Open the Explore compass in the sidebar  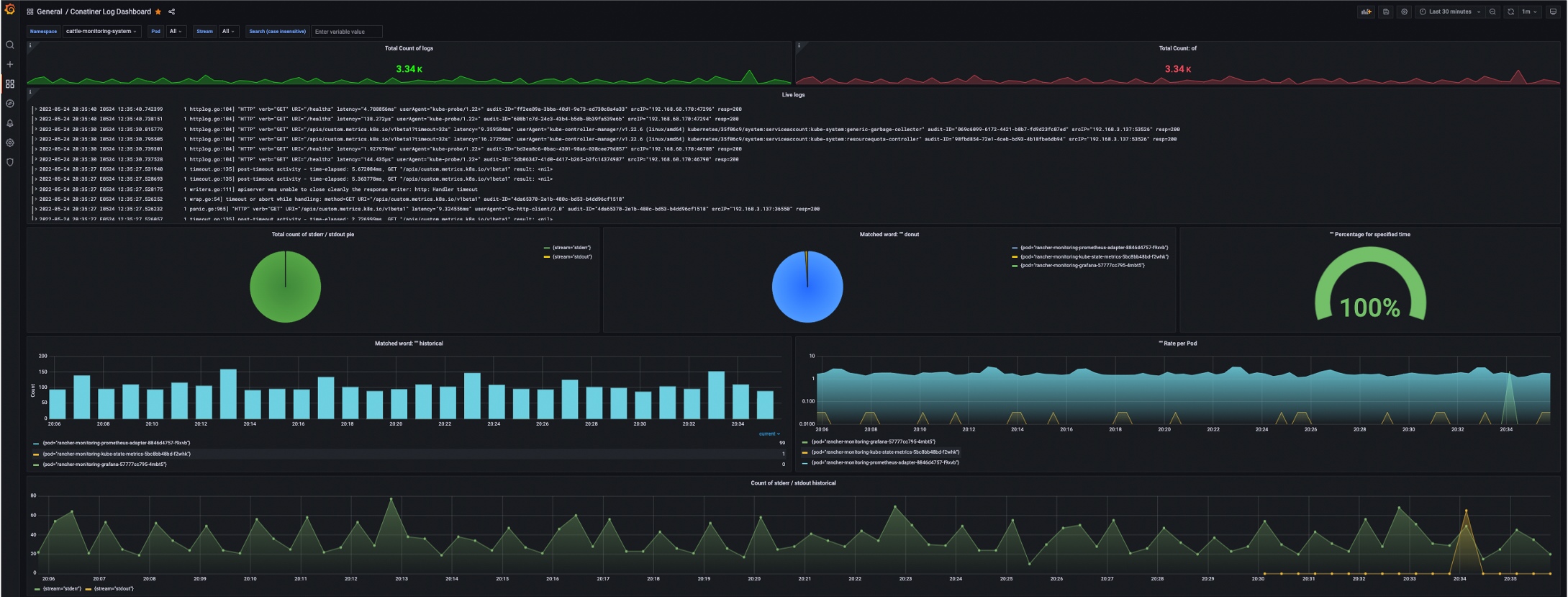(10, 104)
